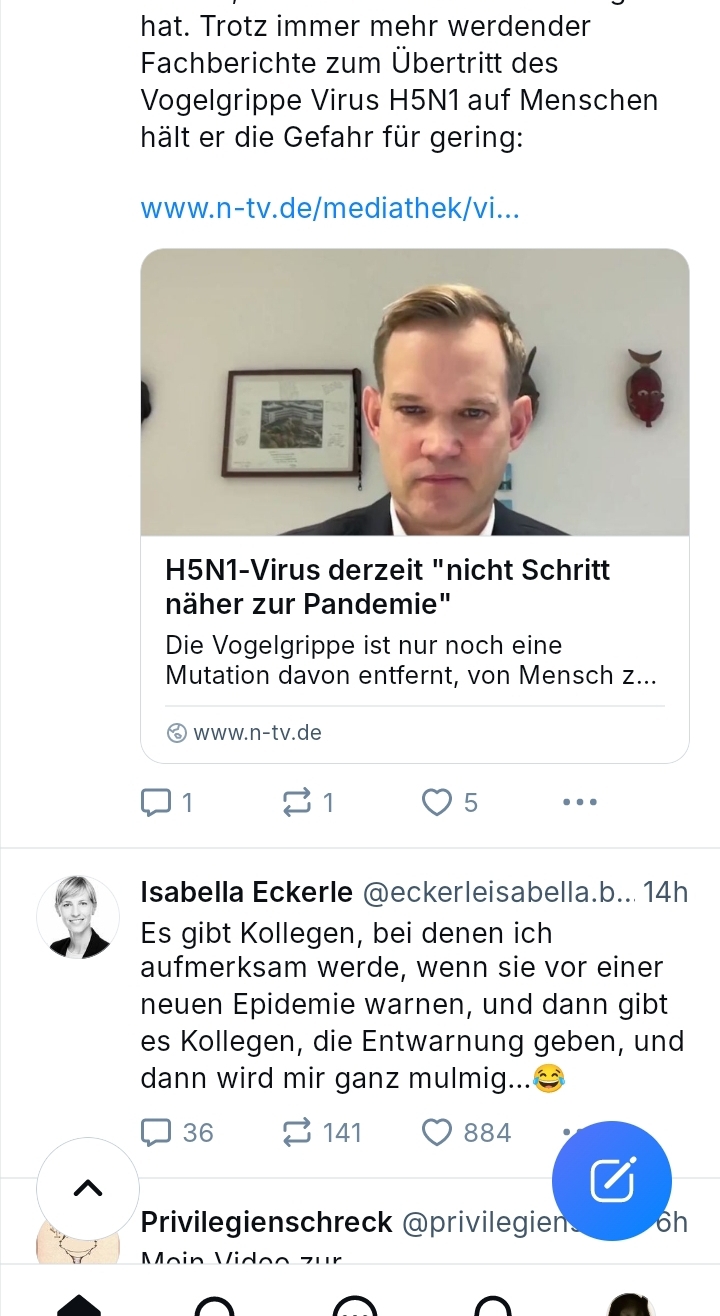Tap the globe icon beside www.n-tv.de

(x=177, y=733)
